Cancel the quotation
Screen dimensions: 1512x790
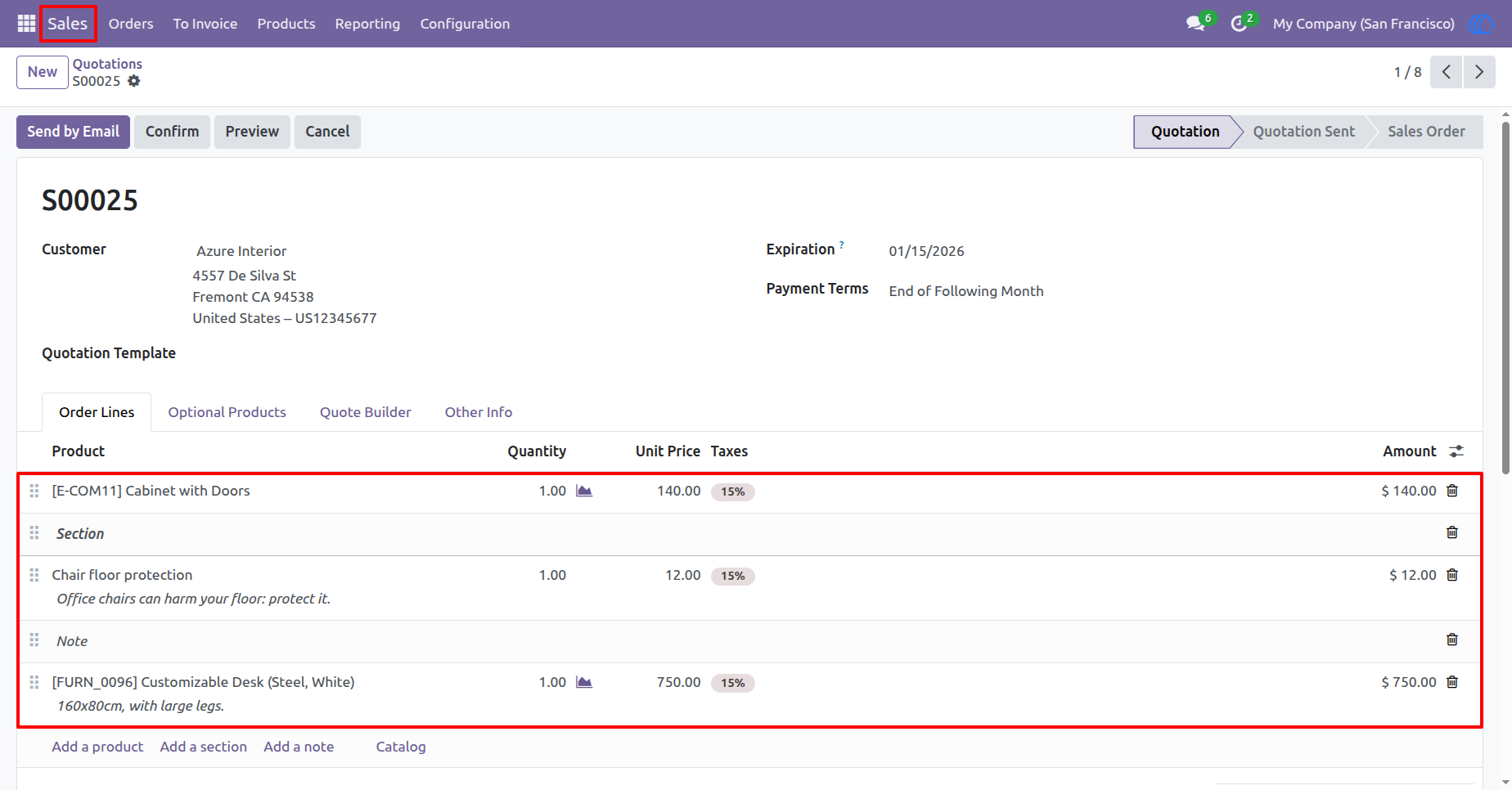pos(327,132)
